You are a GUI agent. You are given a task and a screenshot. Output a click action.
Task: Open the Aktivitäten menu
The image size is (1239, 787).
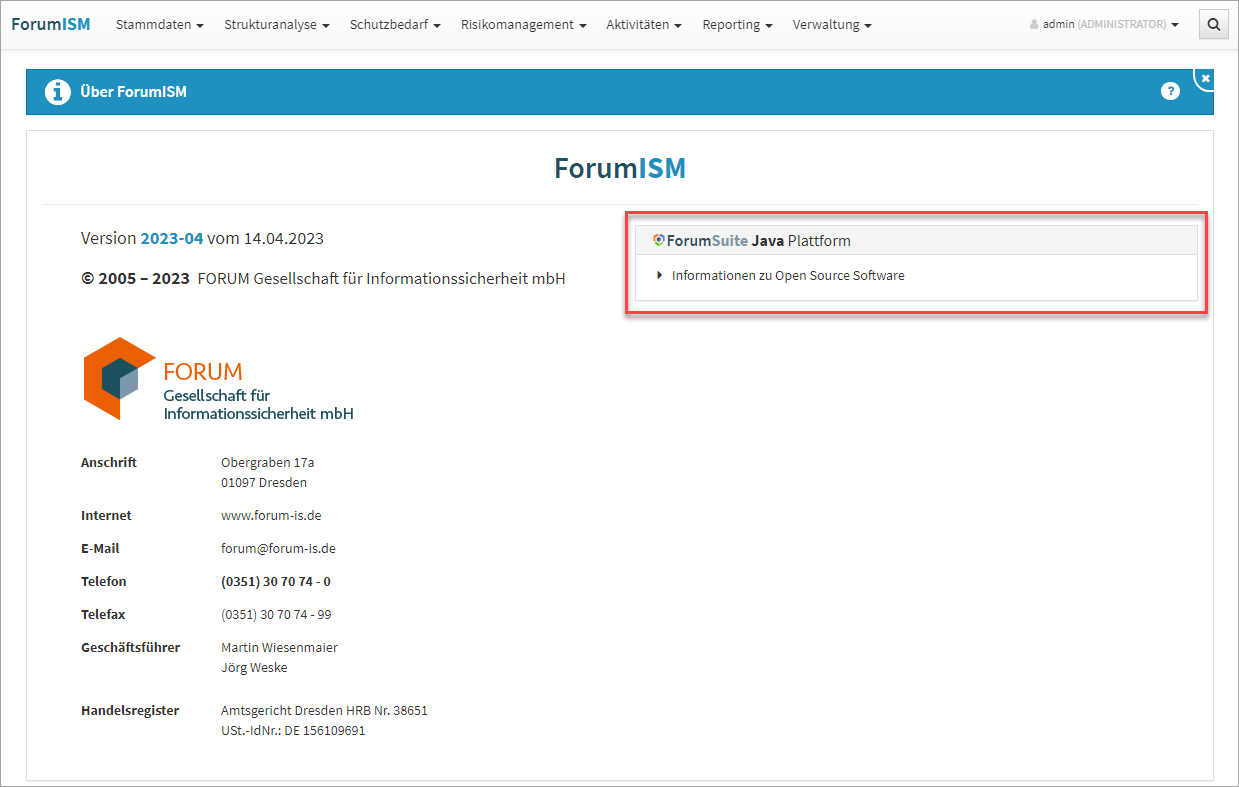pyautogui.click(x=644, y=25)
